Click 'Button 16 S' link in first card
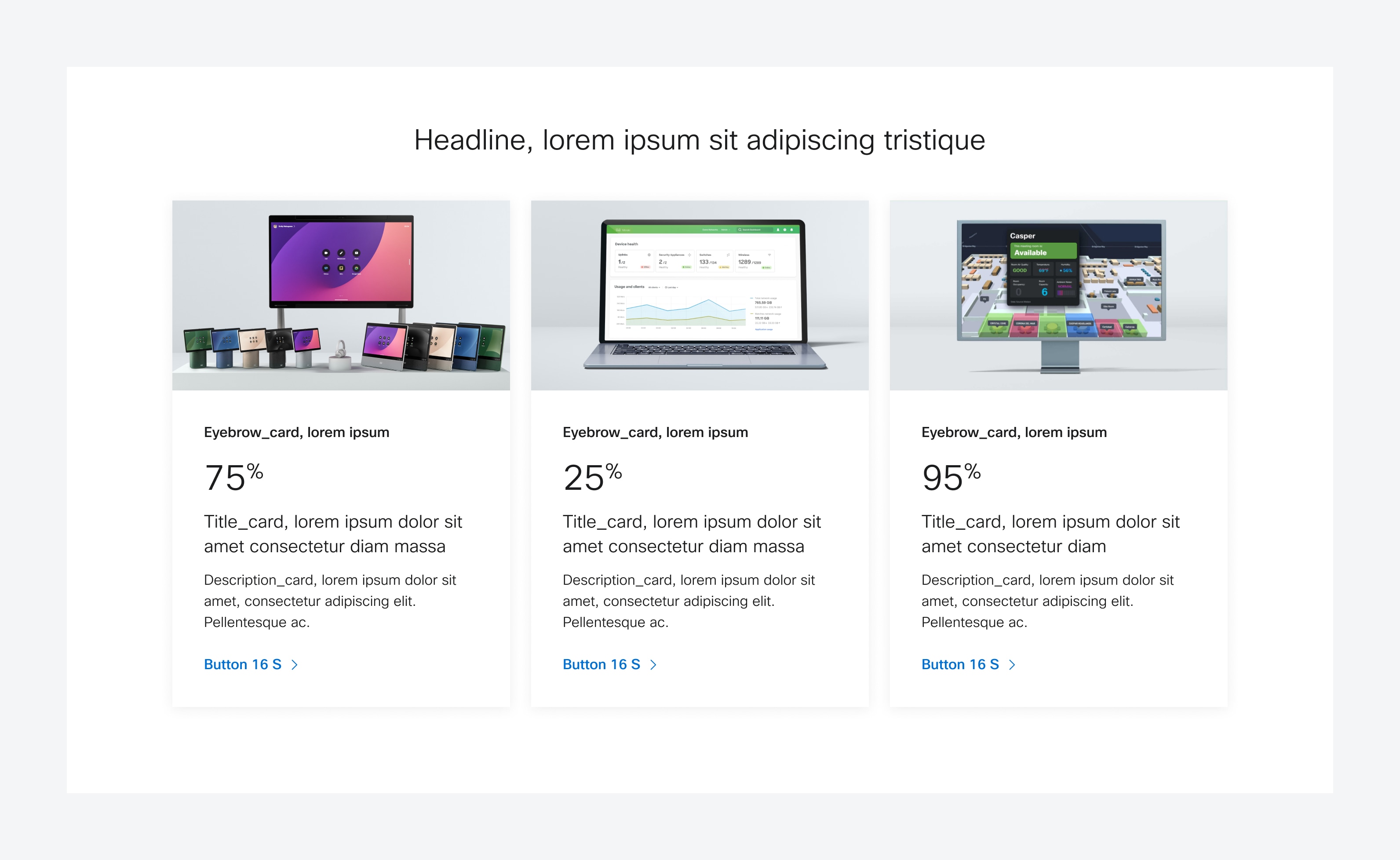The height and width of the screenshot is (860, 1400). [243, 664]
